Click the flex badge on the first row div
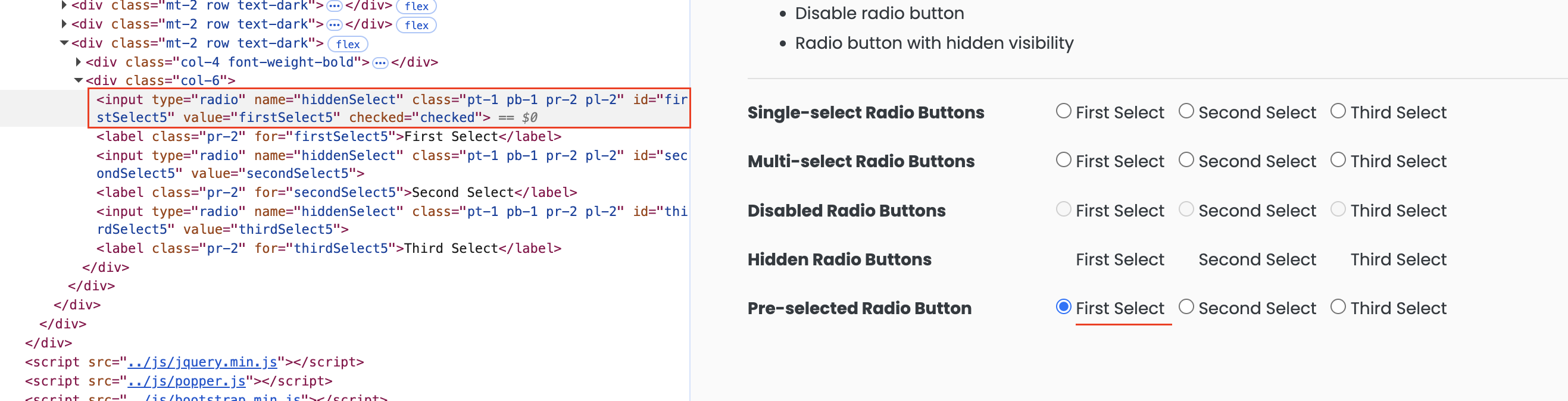This screenshot has height=401, width=1568. click(x=416, y=7)
